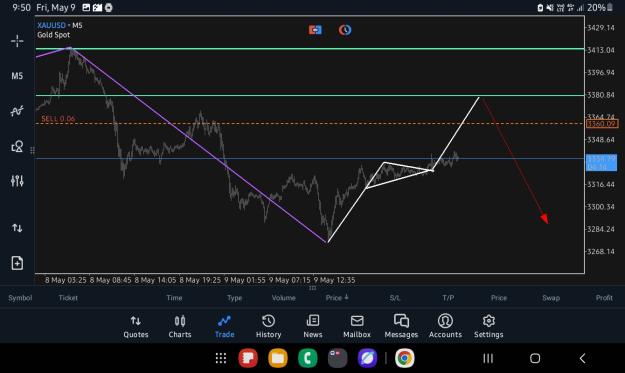Screen dimensions: 625x373
Task: Launch the red app in dock
Action: (248, 358)
